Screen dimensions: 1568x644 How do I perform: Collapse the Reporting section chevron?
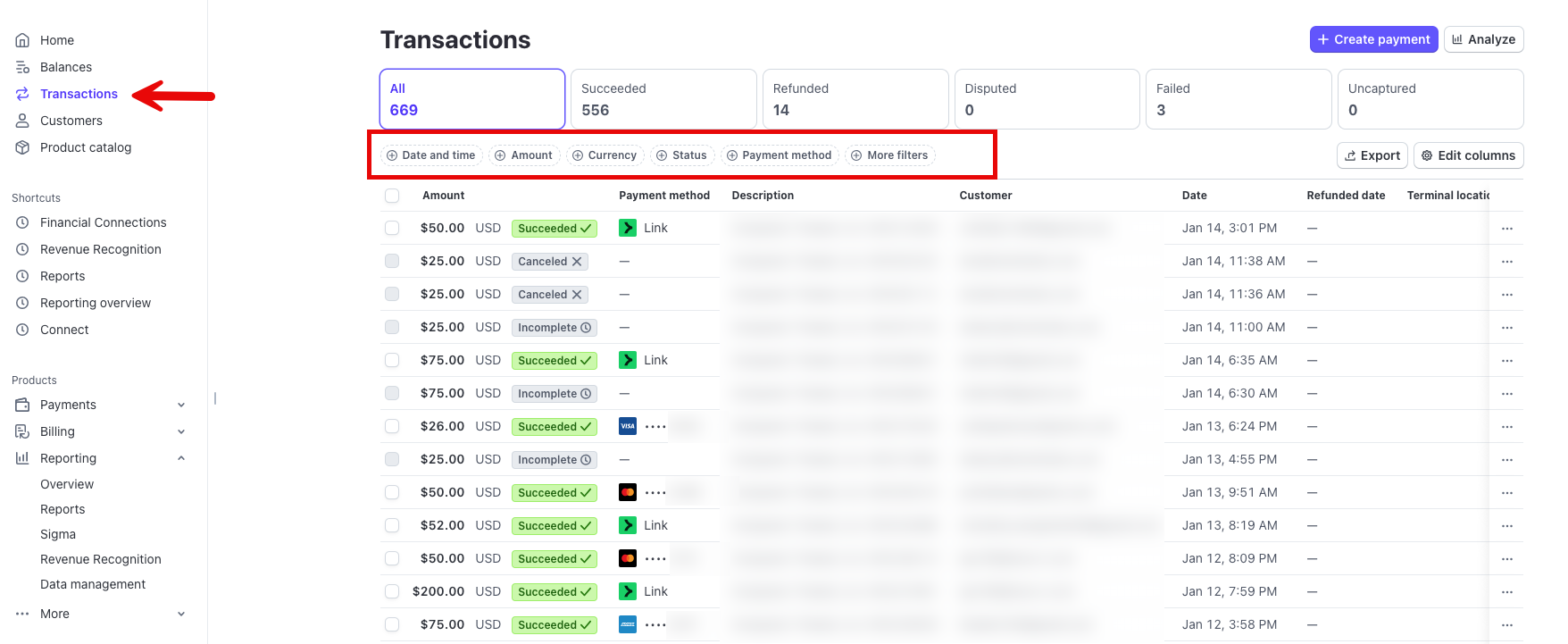coord(181,458)
